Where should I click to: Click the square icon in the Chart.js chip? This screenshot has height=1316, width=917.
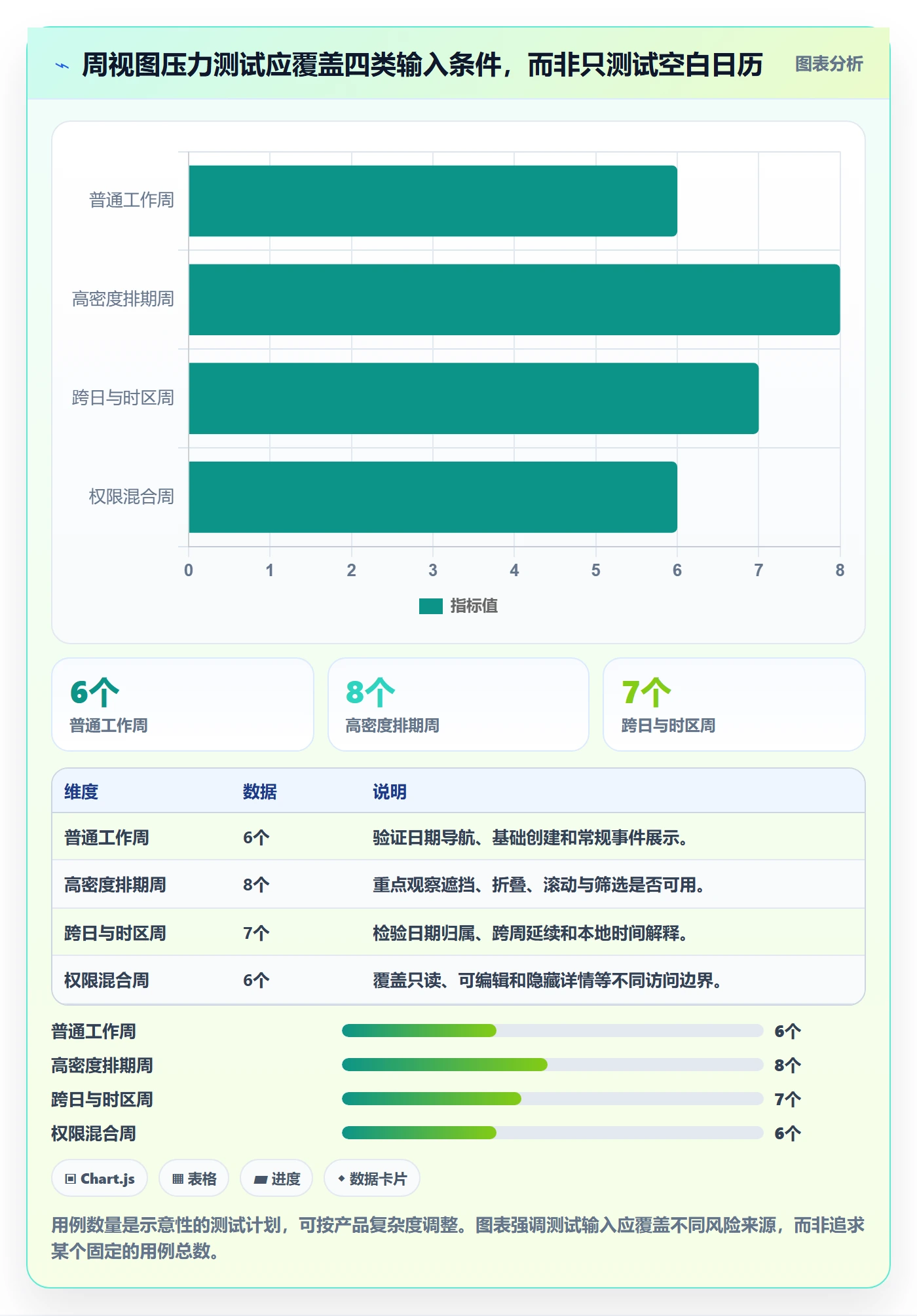(71, 1179)
